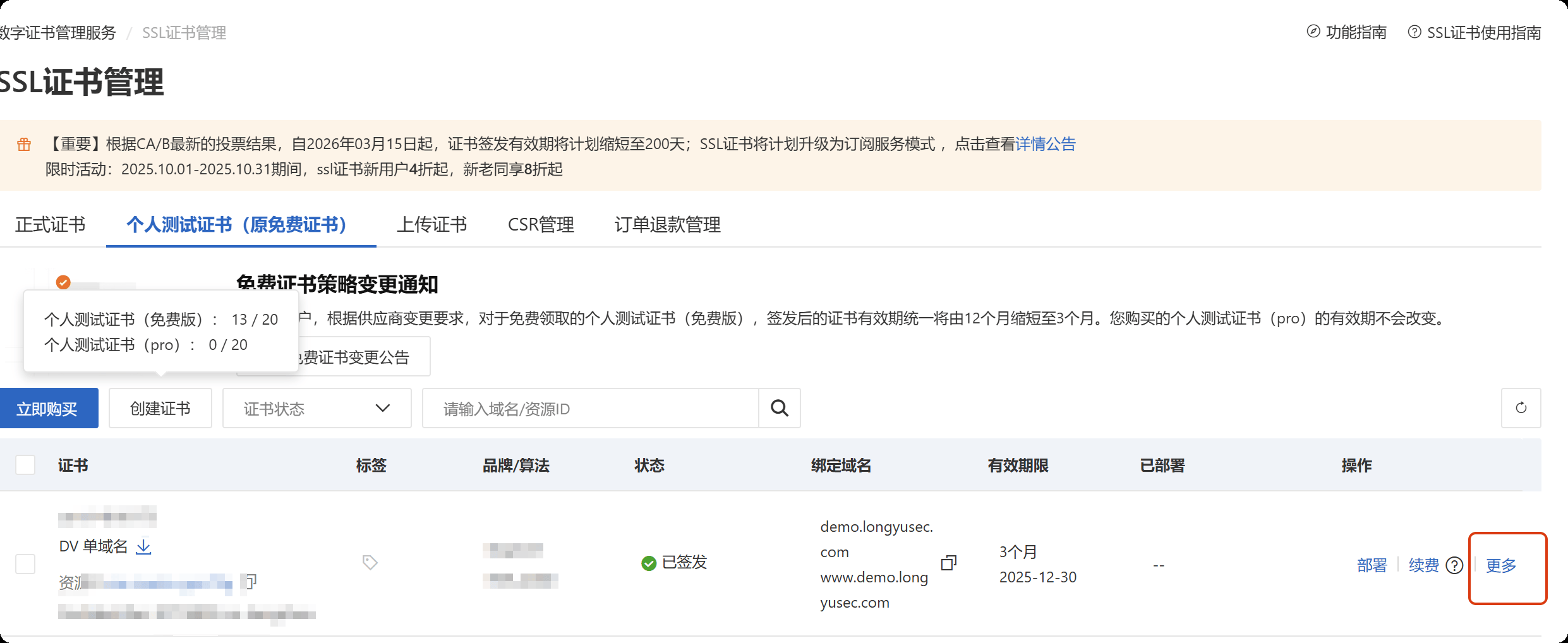Switch to the 正式证书 tab

point(51,225)
